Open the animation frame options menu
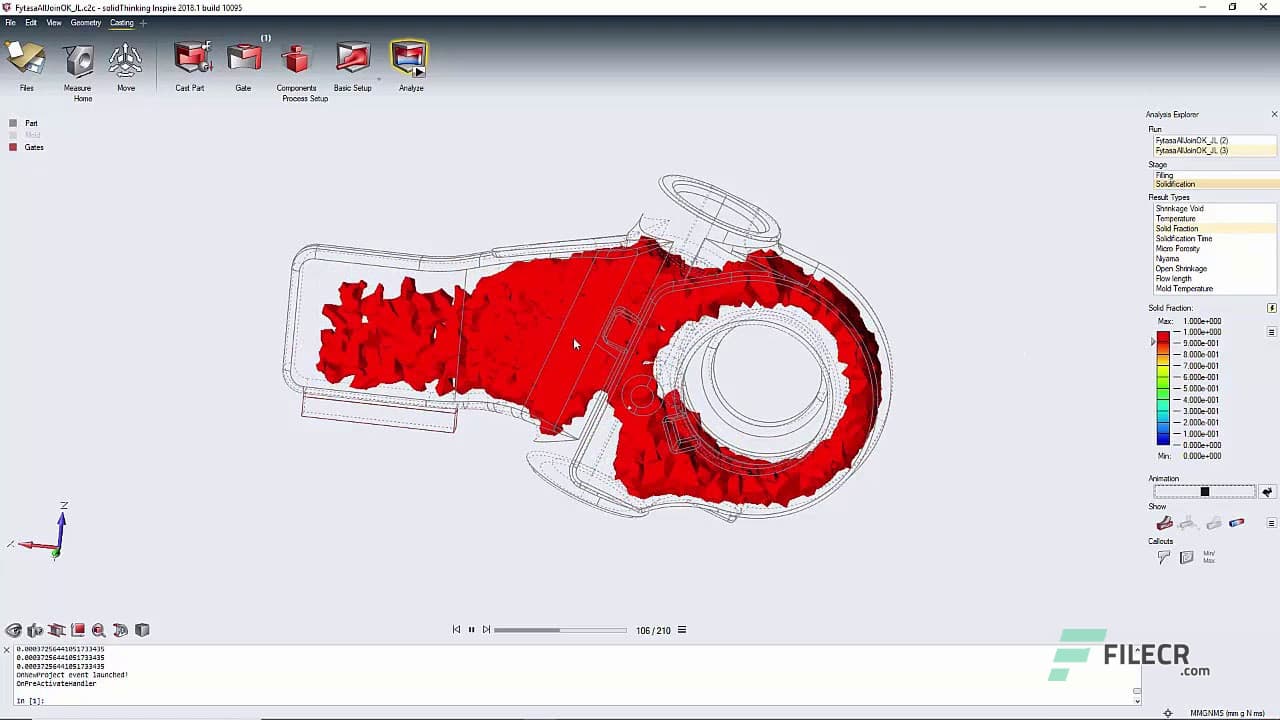 [682, 630]
